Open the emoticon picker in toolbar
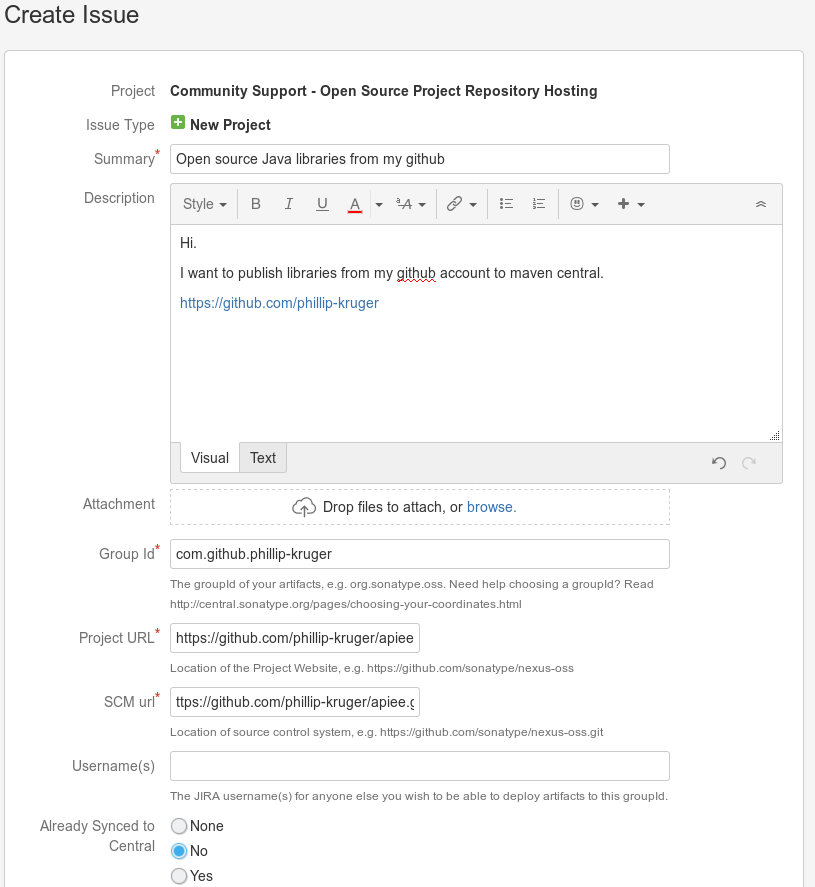This screenshot has height=887, width=815. coord(577,204)
